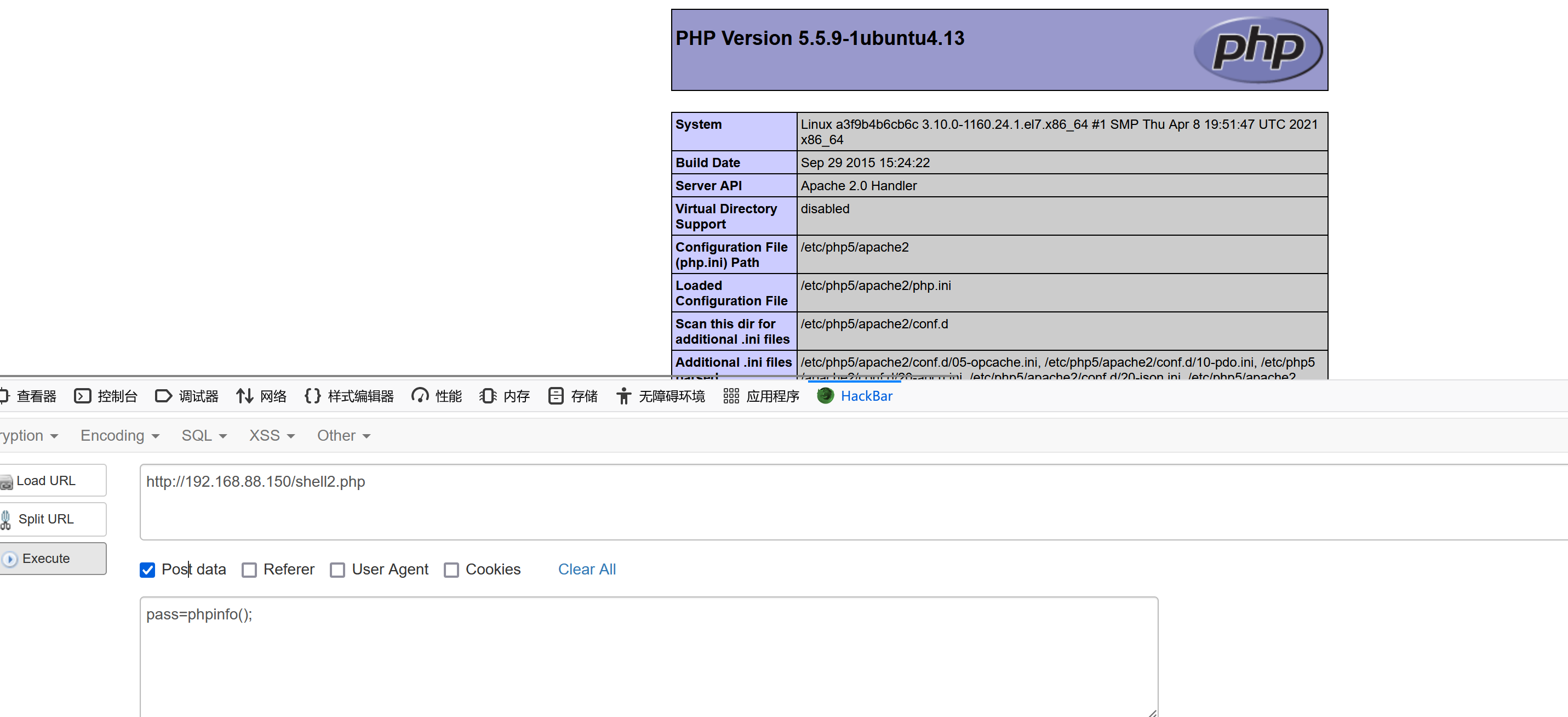Enable the Referer checkbox
Viewport: 1568px width, 717px height.
coord(249,570)
